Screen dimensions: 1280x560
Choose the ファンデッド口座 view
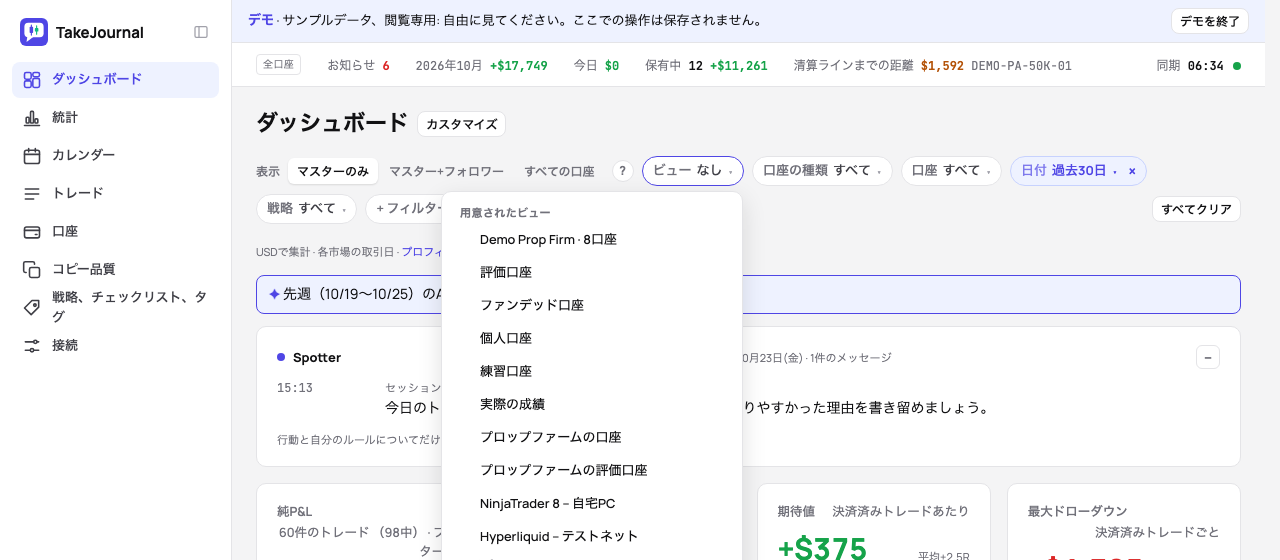(592, 306)
